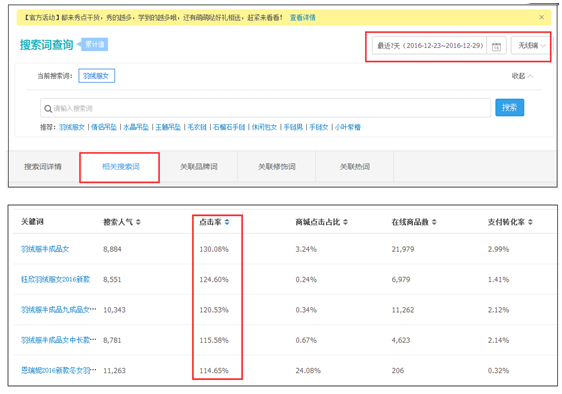Click the online product count 6,979
Screen dimensions: 562x394
[x=401, y=280]
